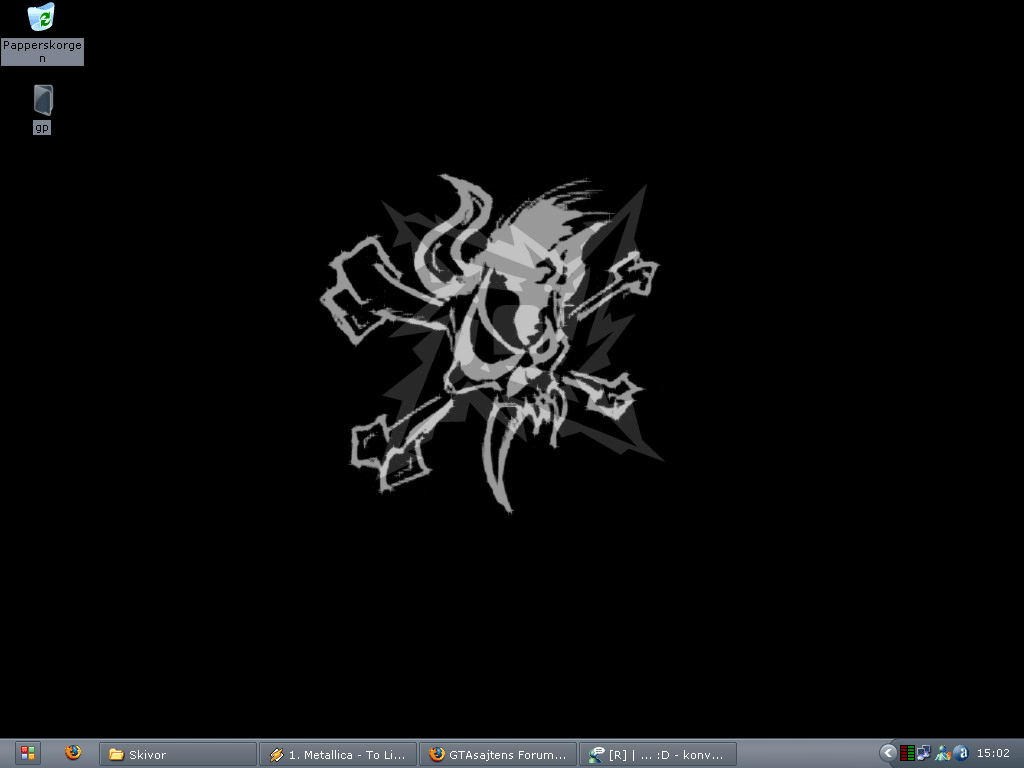Viewport: 1024px width, 768px height.
Task: Switch to the Skivor folder window
Action: (178, 754)
